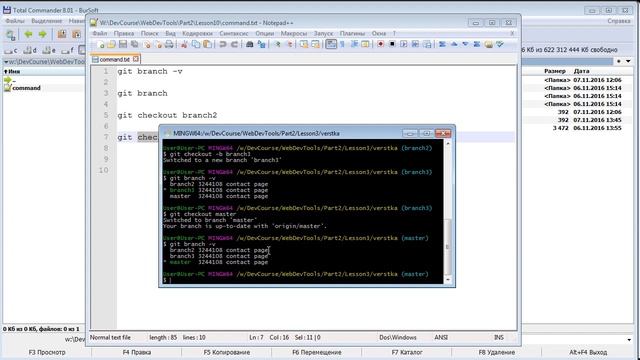Screen dimensions: 640x360
Task: Click the Print icon in Notepad++ toolbar
Action: [169, 44]
